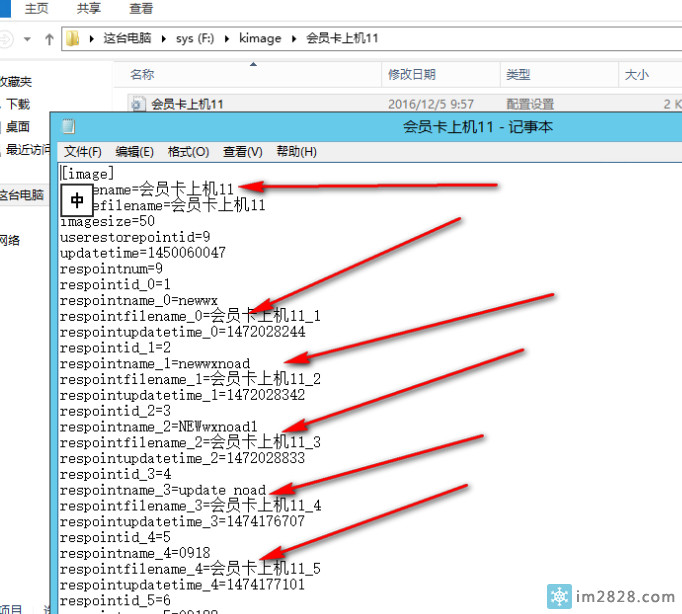Expand the chevron after 这台电脑 in the path
The width and height of the screenshot is (682, 614).
(x=164, y=39)
